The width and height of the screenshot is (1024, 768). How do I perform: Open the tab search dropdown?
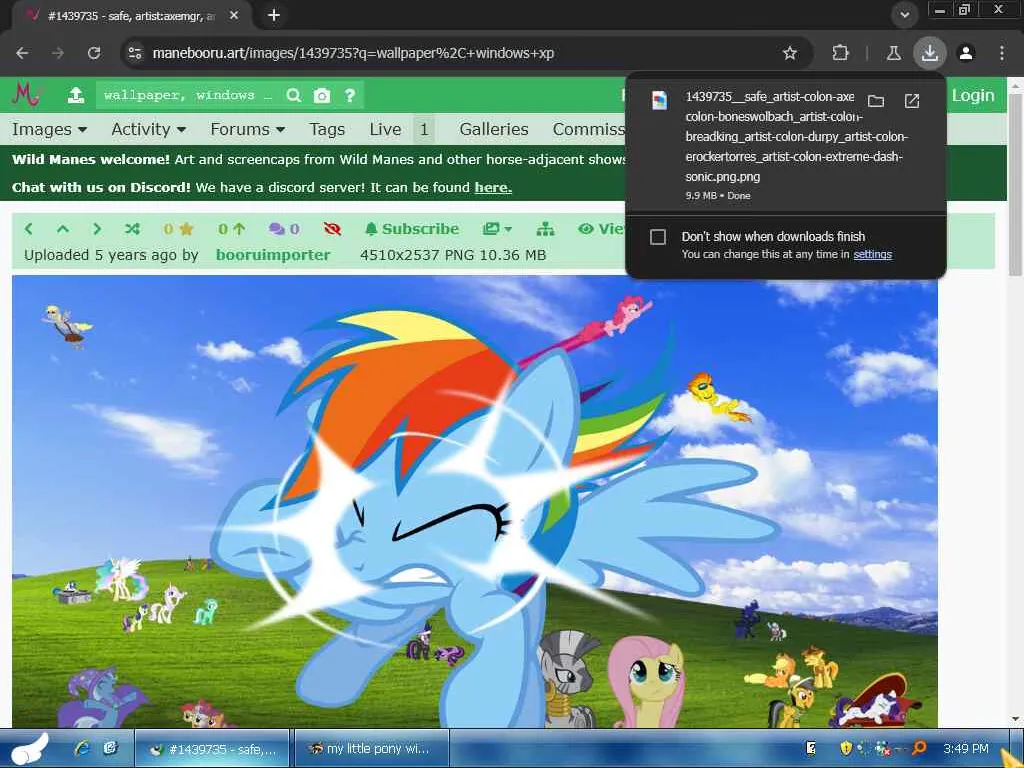pos(904,15)
